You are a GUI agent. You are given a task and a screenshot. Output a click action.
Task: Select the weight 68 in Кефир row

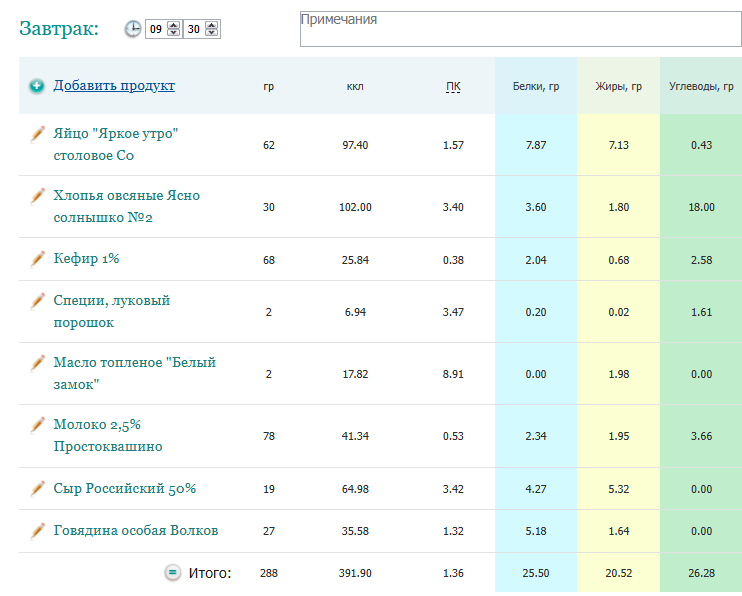(268, 260)
